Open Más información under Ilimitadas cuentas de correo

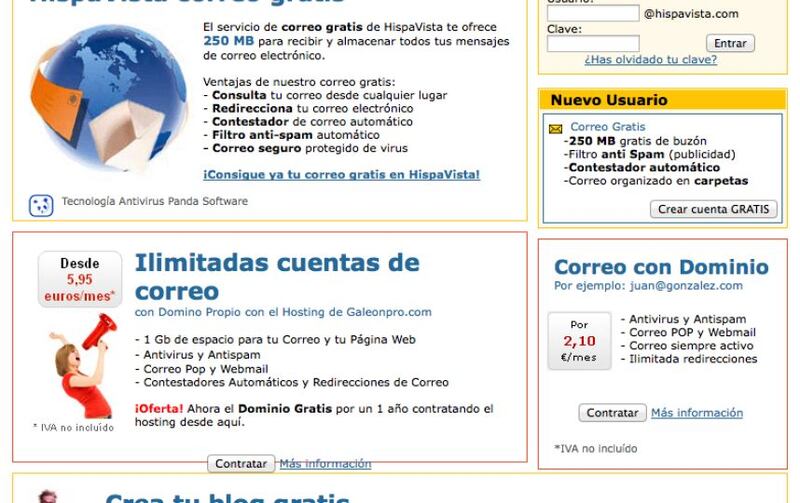pos(325,464)
